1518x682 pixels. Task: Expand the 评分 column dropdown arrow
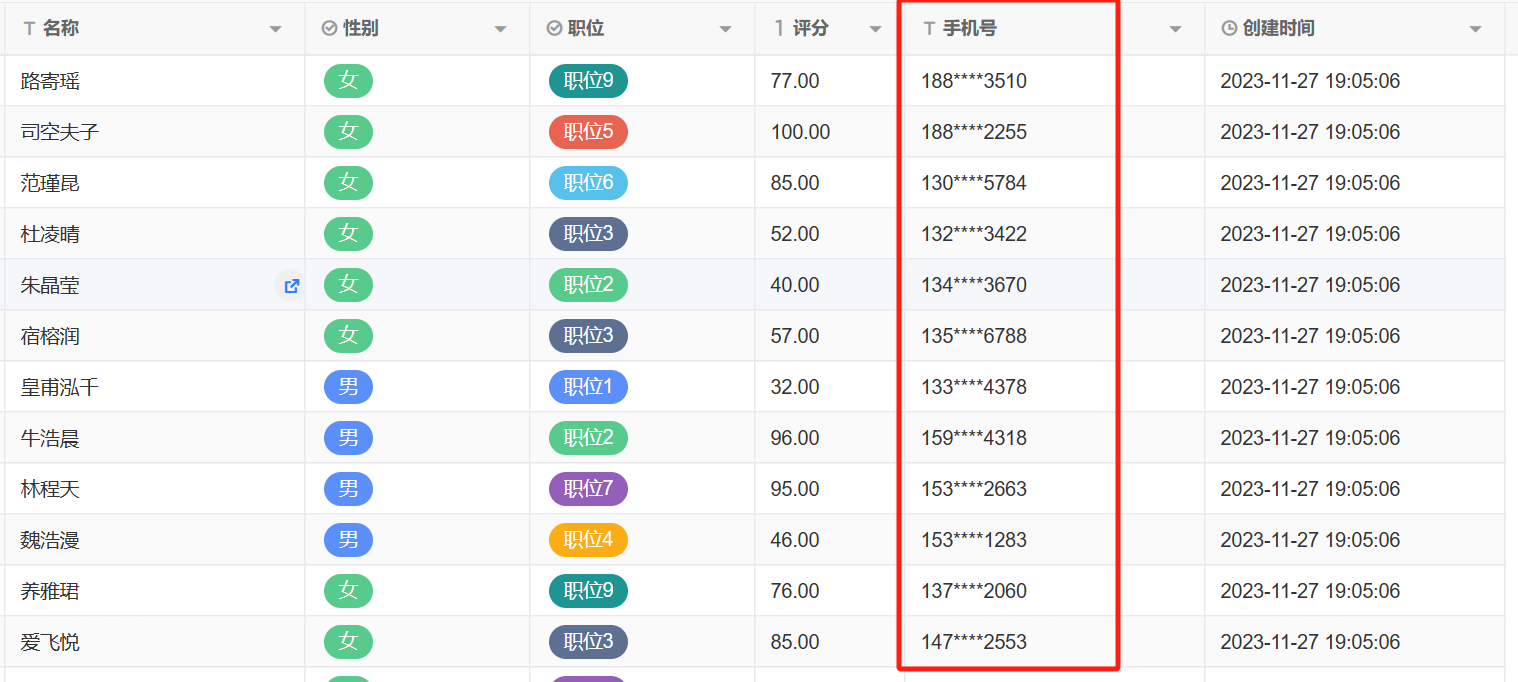876,30
